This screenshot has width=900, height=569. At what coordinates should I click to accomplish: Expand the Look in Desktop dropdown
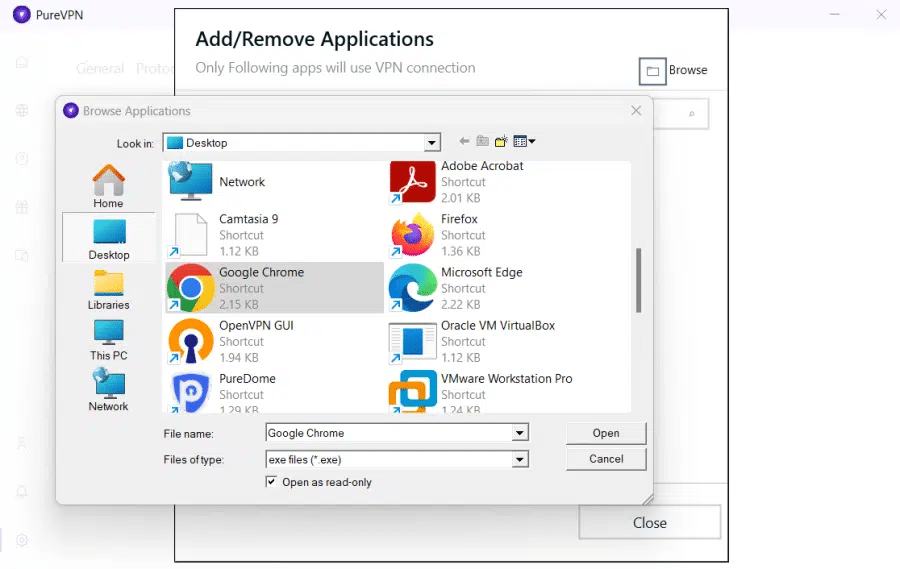point(432,142)
